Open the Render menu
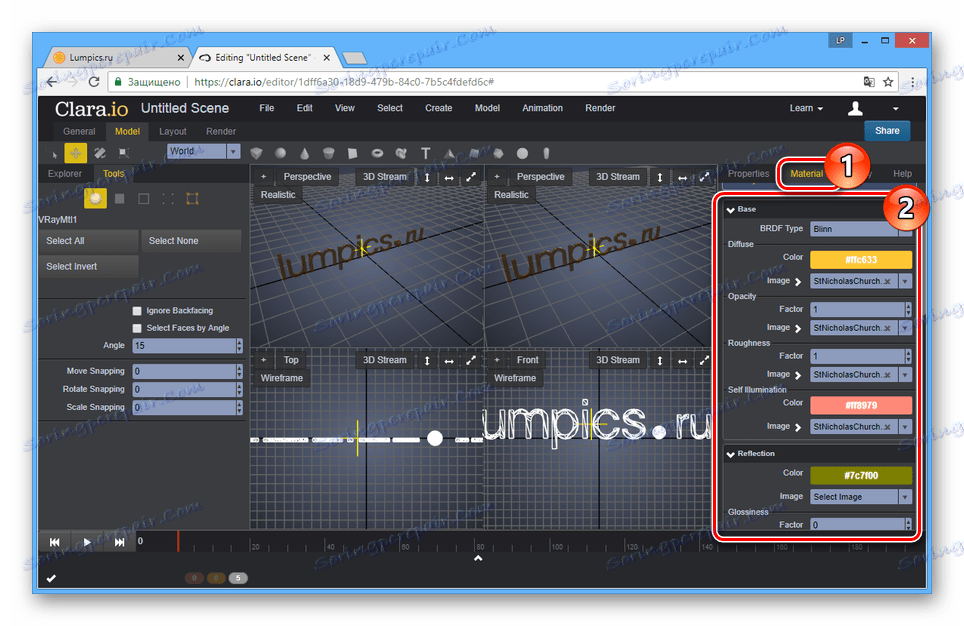Image resolution: width=964 pixels, height=626 pixels. point(600,108)
